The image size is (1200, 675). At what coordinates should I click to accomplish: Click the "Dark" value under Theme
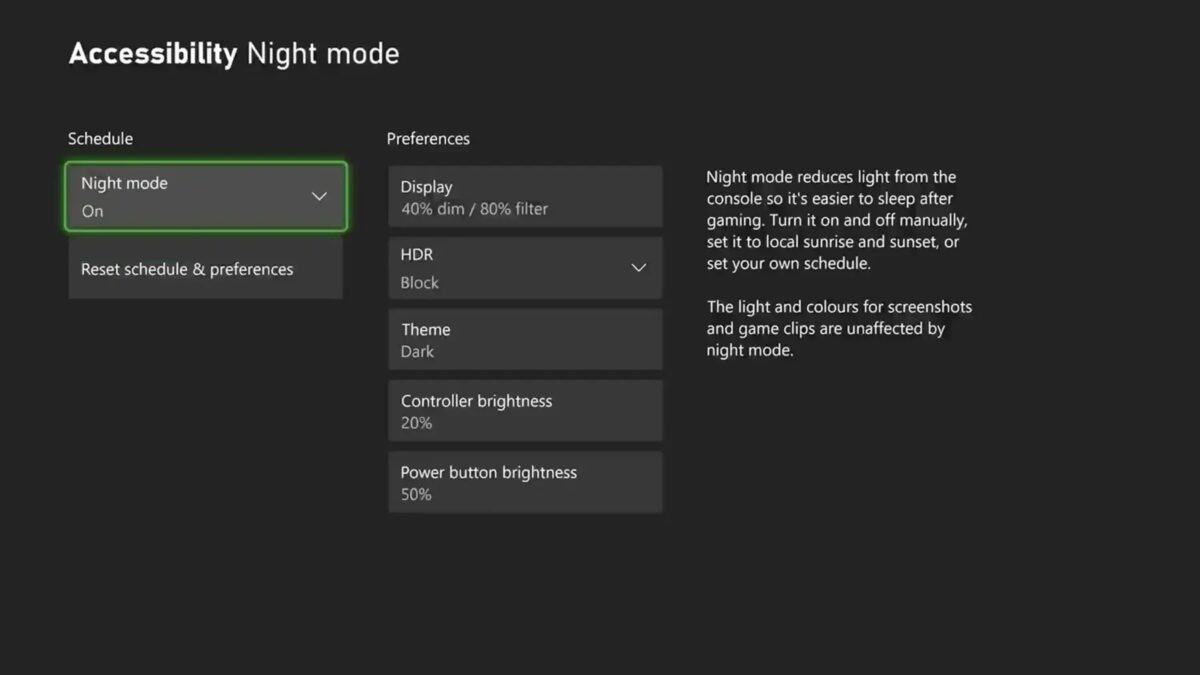tap(418, 352)
